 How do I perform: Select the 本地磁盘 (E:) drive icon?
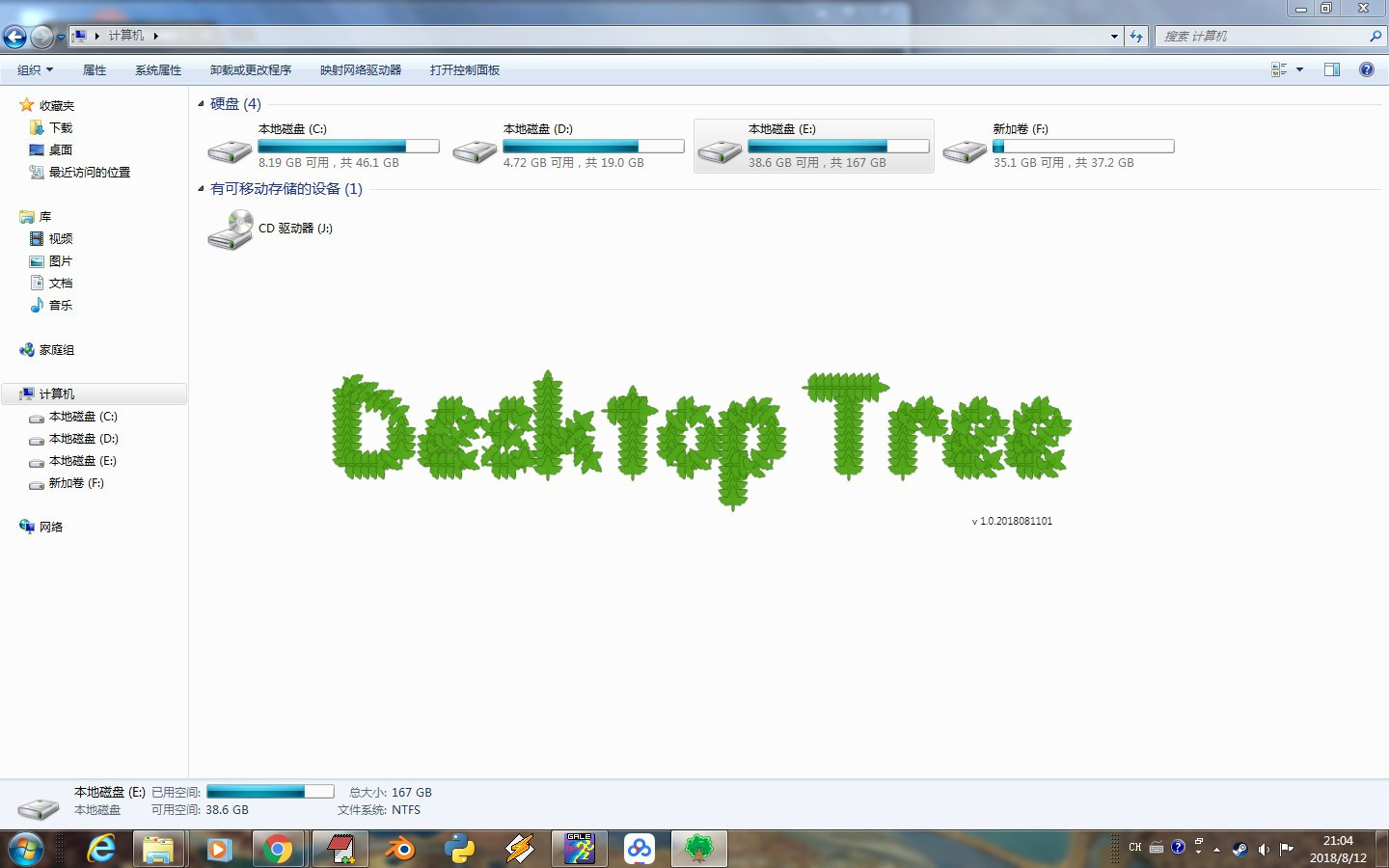[x=720, y=150]
